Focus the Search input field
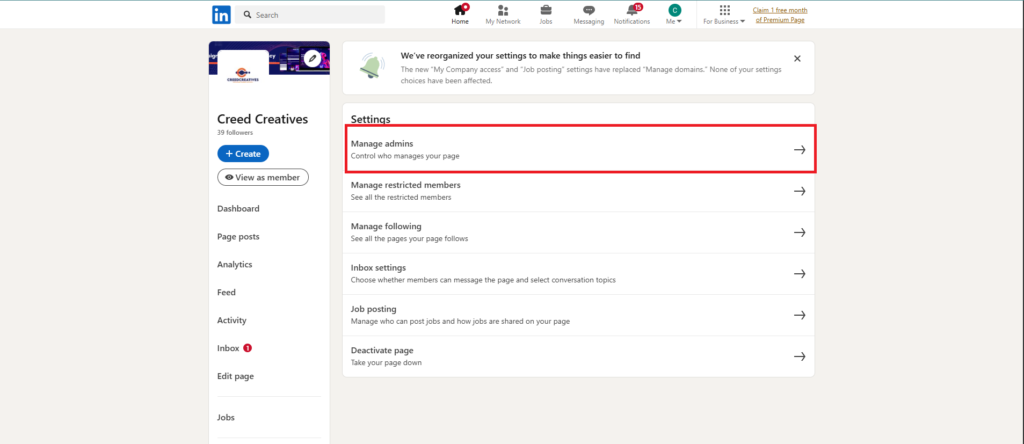This screenshot has width=1024, height=444. click(310, 14)
